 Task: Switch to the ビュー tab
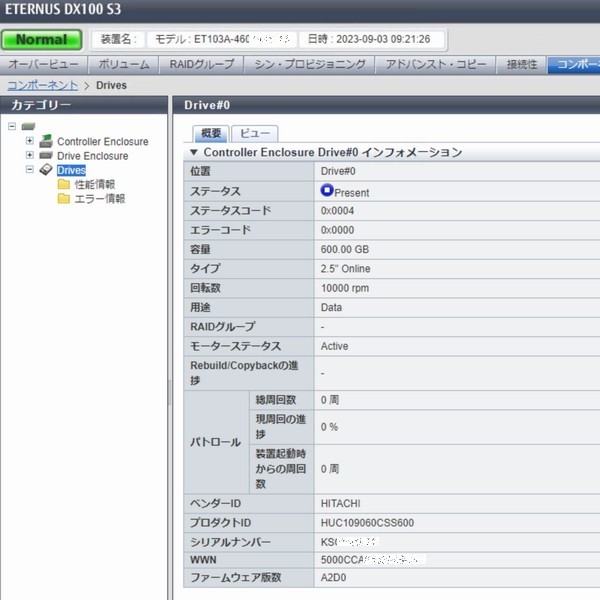pos(255,134)
